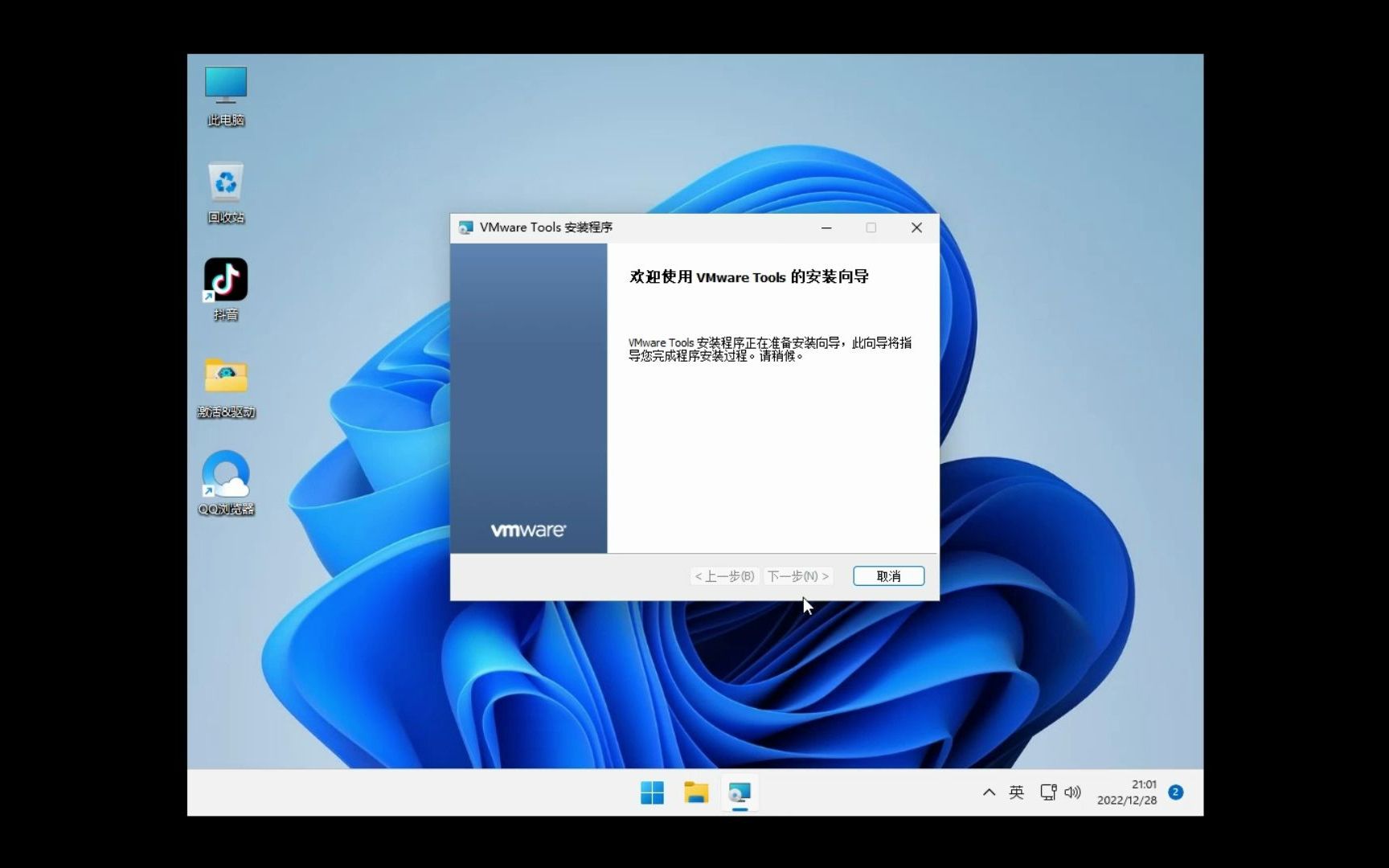Screen dimensions: 1389x868
Task: Click the vmware logo in the wizard sidebar
Action: 529,529
